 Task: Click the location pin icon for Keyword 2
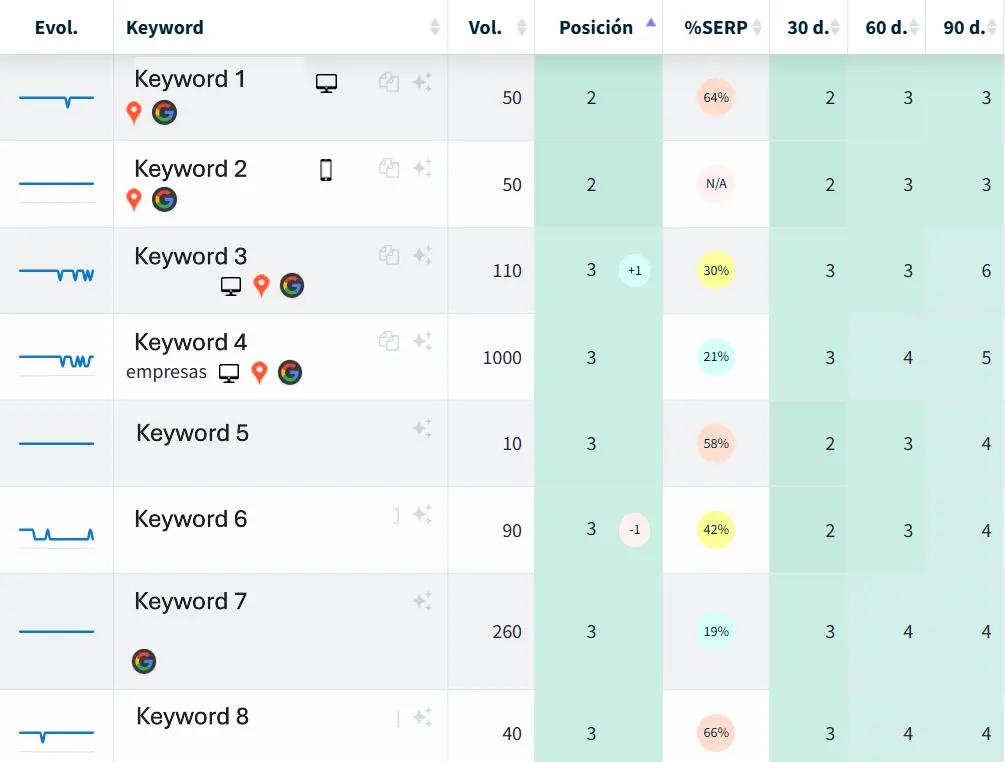pos(134,199)
